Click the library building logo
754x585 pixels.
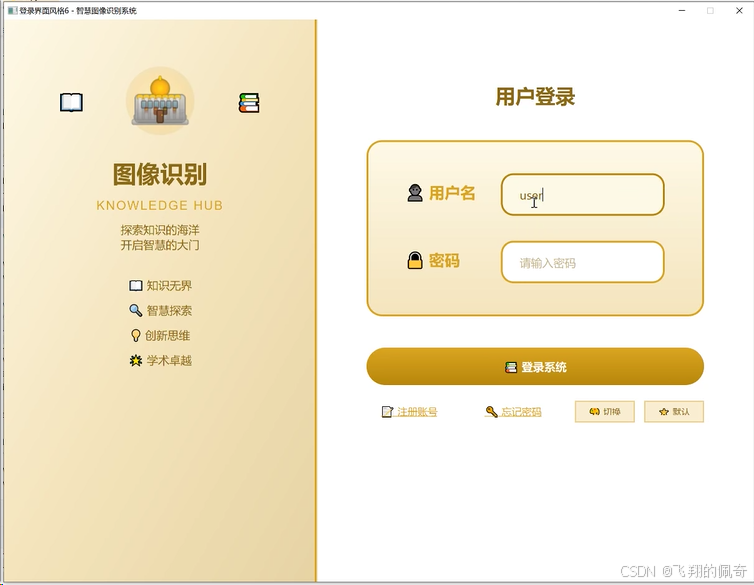pyautogui.click(x=160, y=101)
